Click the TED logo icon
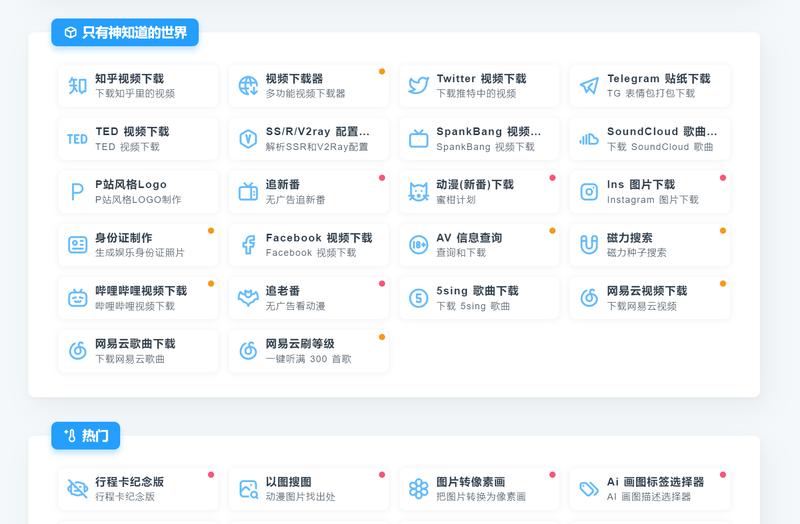The height and width of the screenshot is (524, 800). (x=78, y=139)
